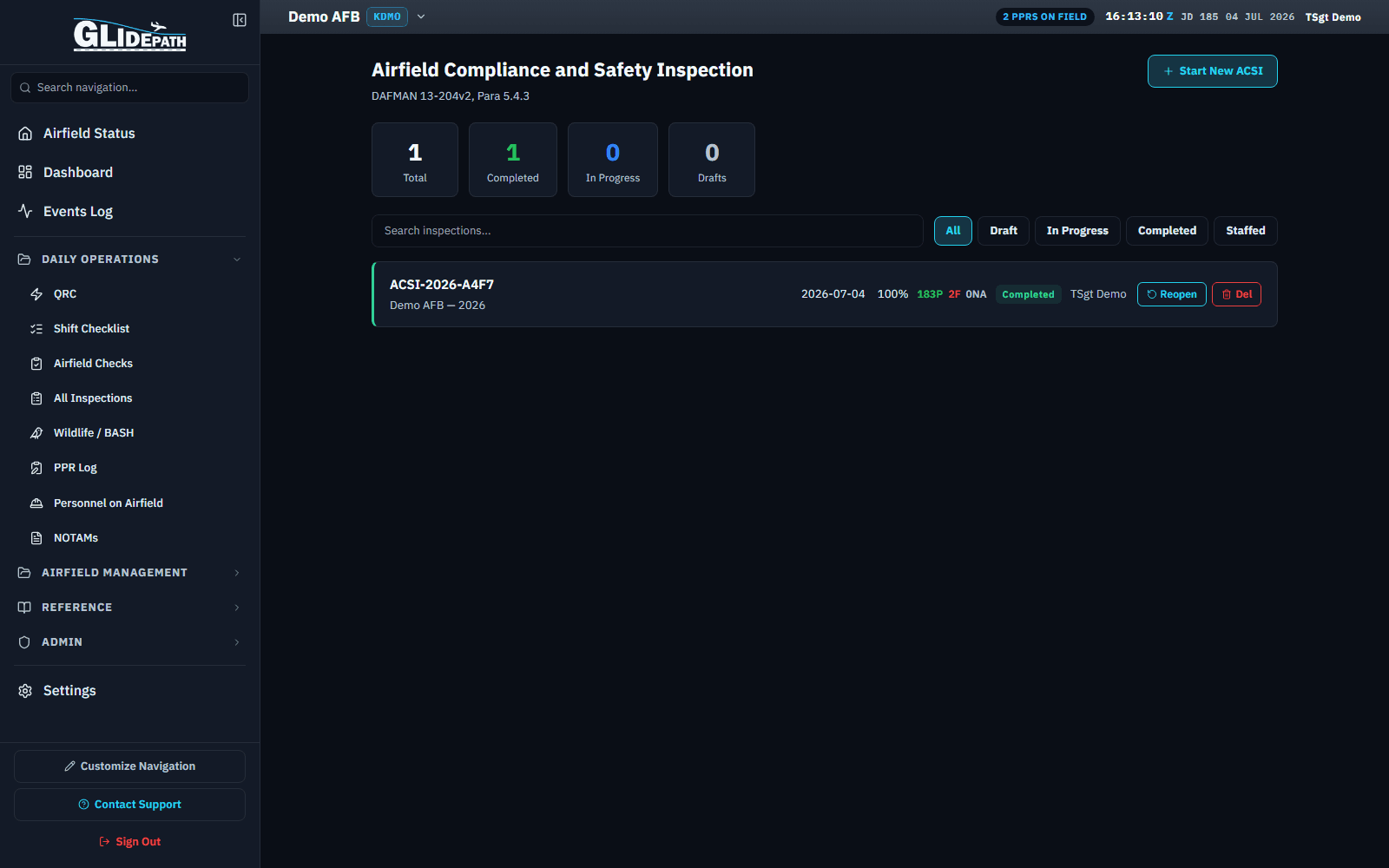Viewport: 1389px width, 868px height.
Task: Open Airfield Status page
Action: (129, 134)
